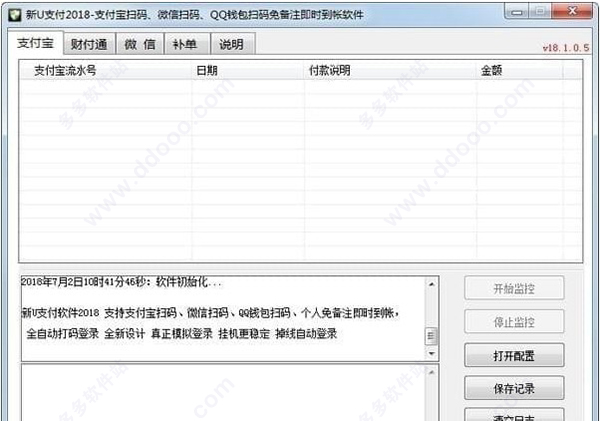
Task: Save records with 保存记录 button
Action: 514,388
